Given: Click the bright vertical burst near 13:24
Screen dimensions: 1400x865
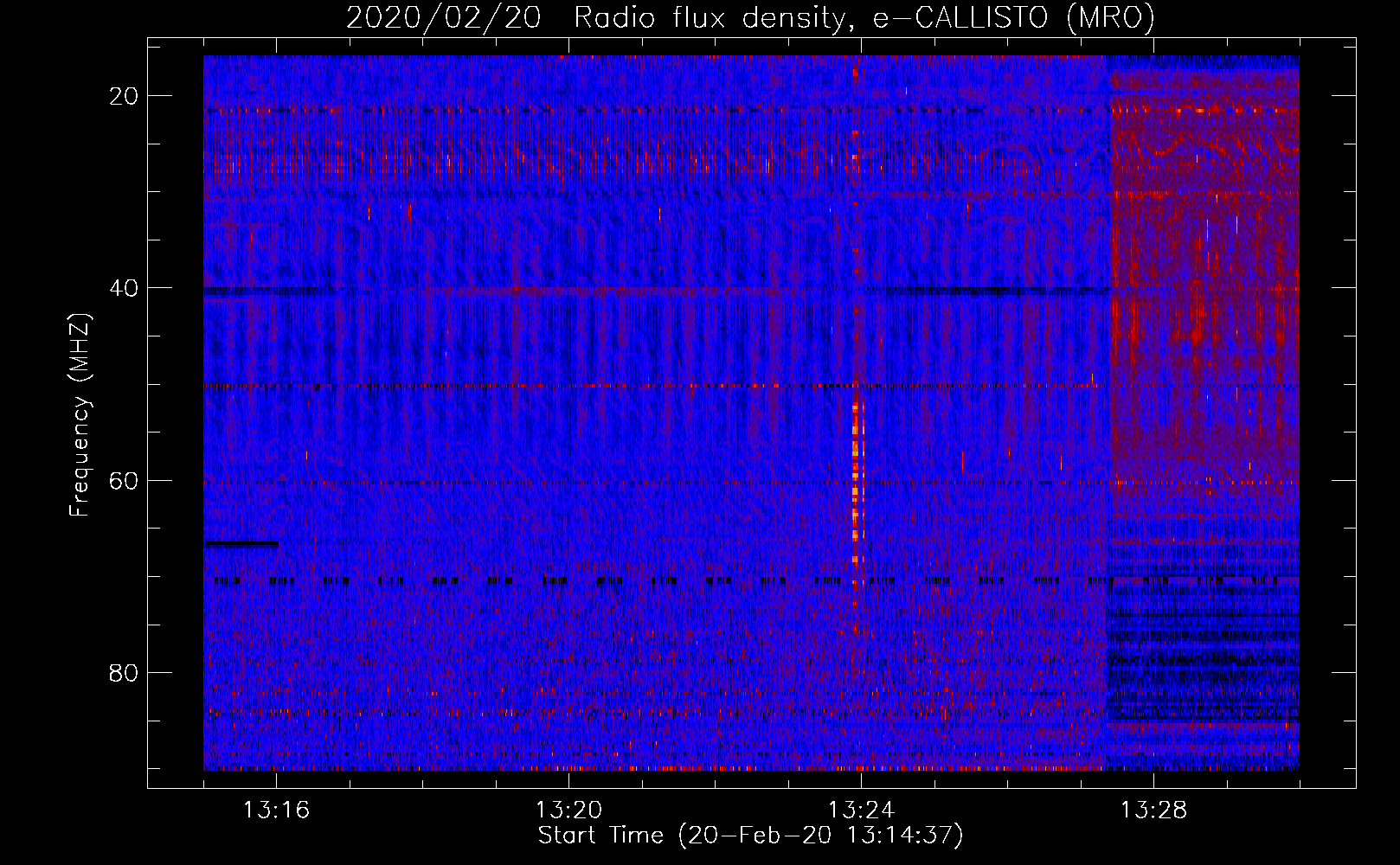Looking at the screenshot, I should tap(857, 484).
